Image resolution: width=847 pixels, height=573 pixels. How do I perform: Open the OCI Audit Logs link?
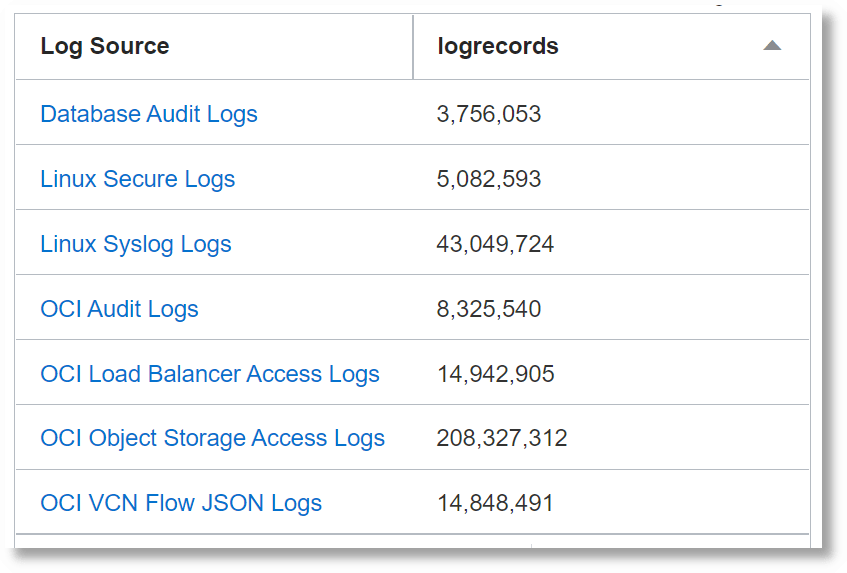(x=120, y=309)
